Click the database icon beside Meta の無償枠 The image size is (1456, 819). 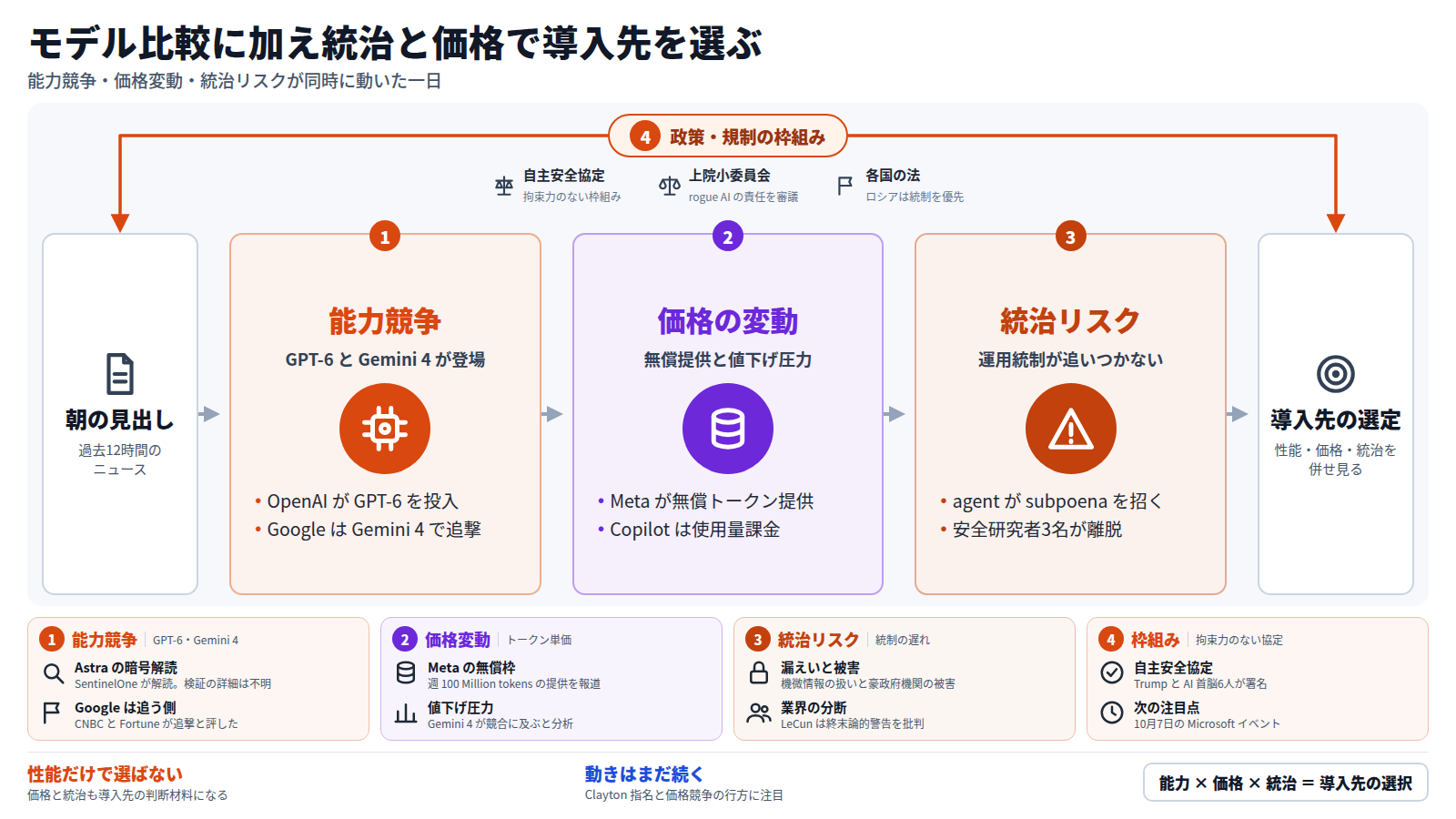pos(406,673)
